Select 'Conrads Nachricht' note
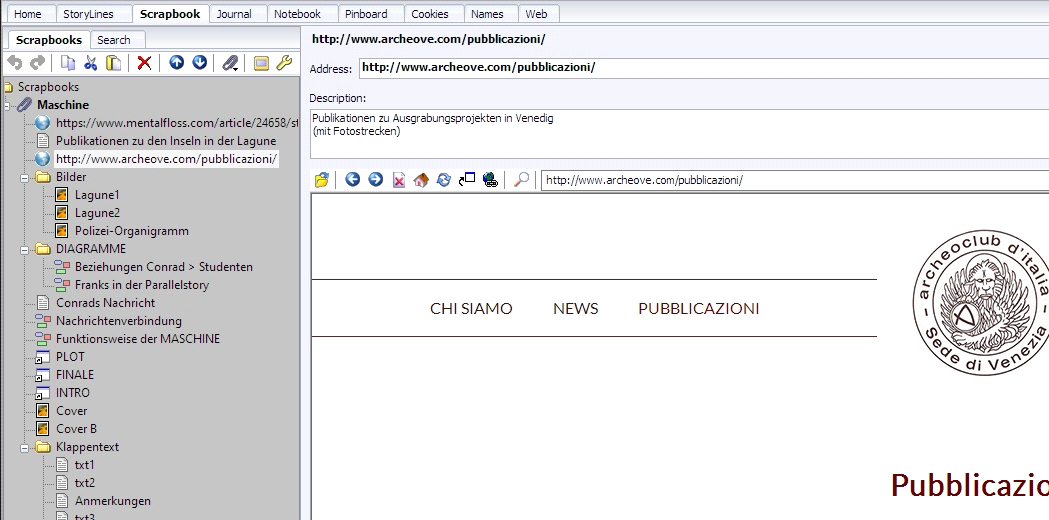Screen dimensions: 1049x520 pos(106,302)
